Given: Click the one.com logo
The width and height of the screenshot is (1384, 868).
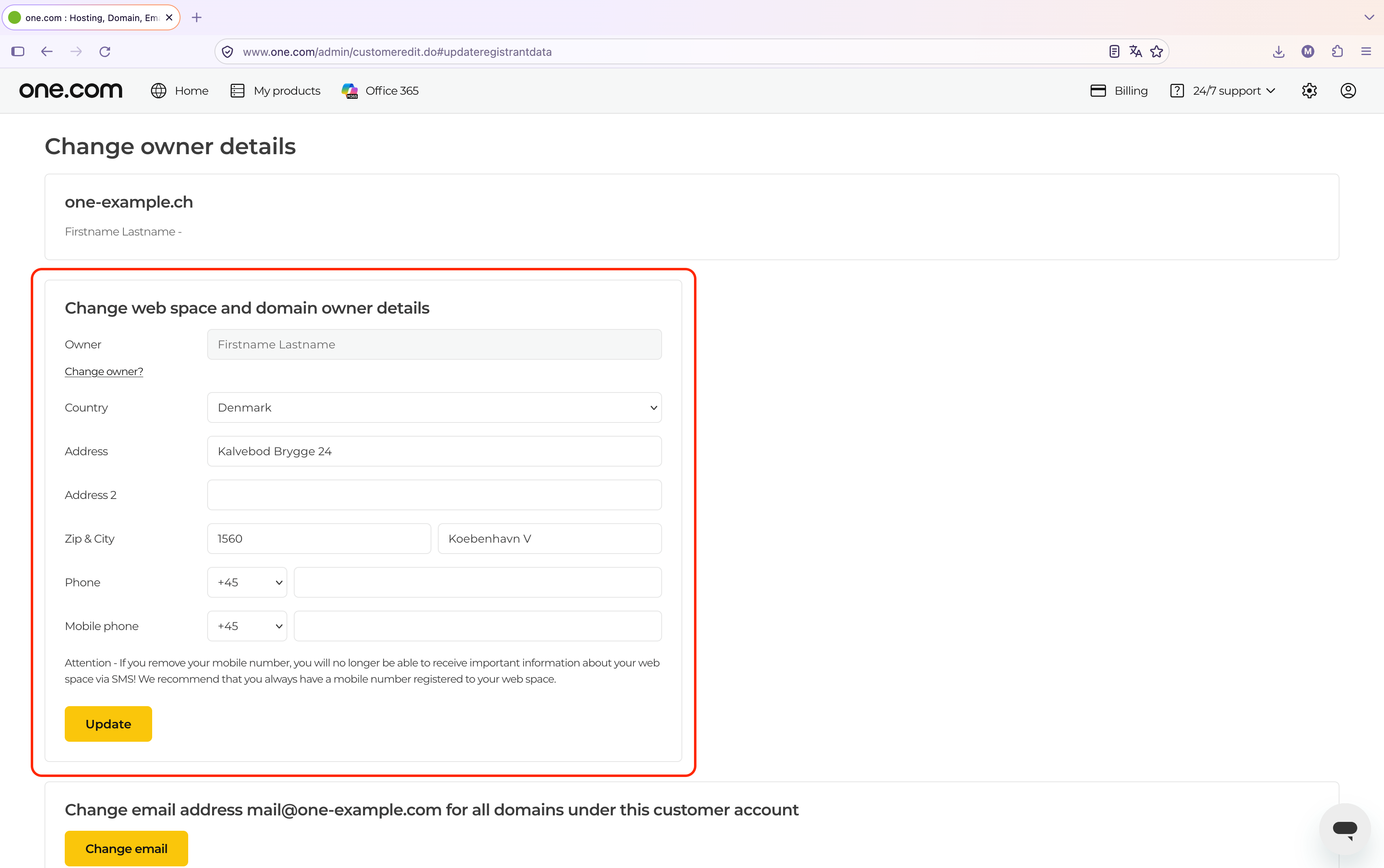Looking at the screenshot, I should pos(70,91).
